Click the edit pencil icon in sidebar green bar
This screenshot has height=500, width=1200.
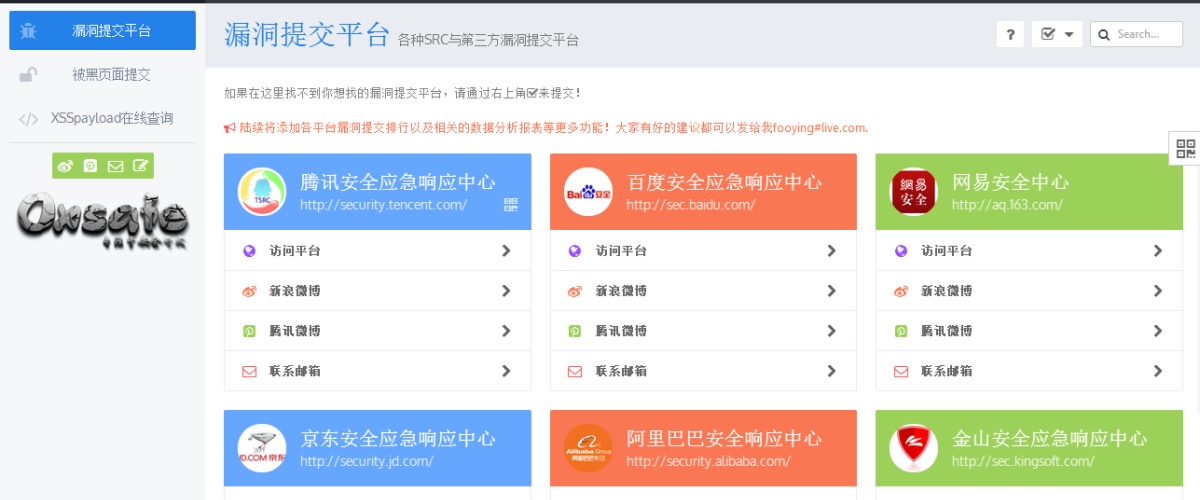140,166
